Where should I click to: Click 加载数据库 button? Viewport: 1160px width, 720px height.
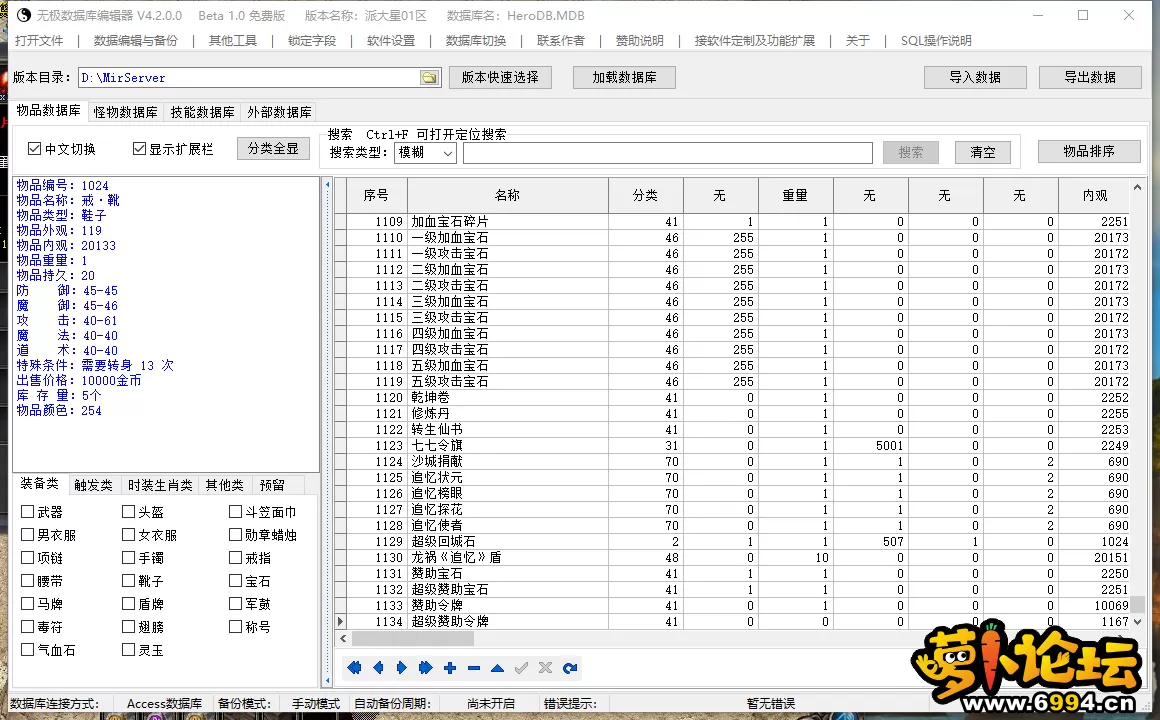pyautogui.click(x=624, y=77)
